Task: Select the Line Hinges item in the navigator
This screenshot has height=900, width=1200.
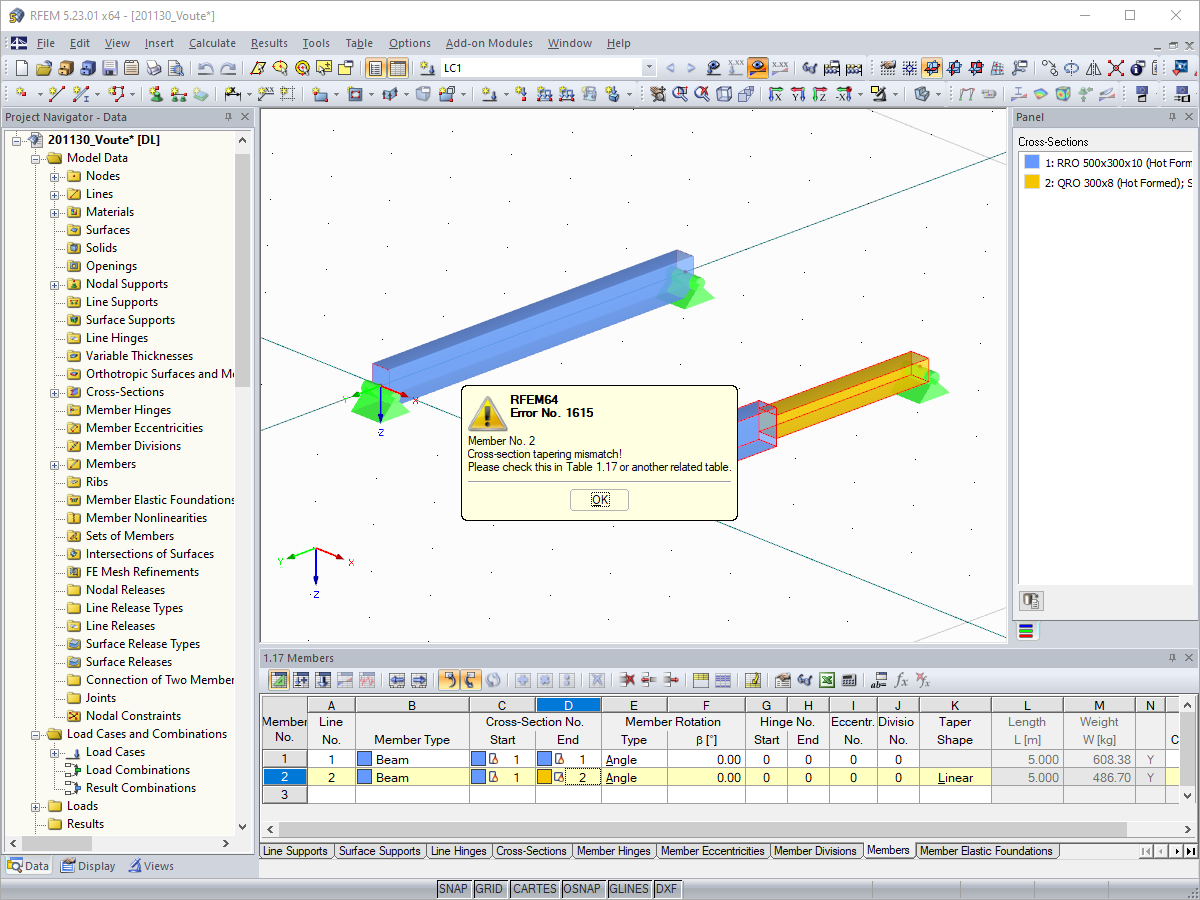Action: [x=116, y=338]
